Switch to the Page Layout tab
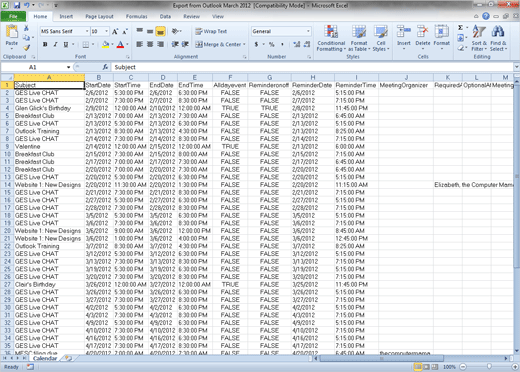Viewport: 520px width, 372px height. [99, 16]
